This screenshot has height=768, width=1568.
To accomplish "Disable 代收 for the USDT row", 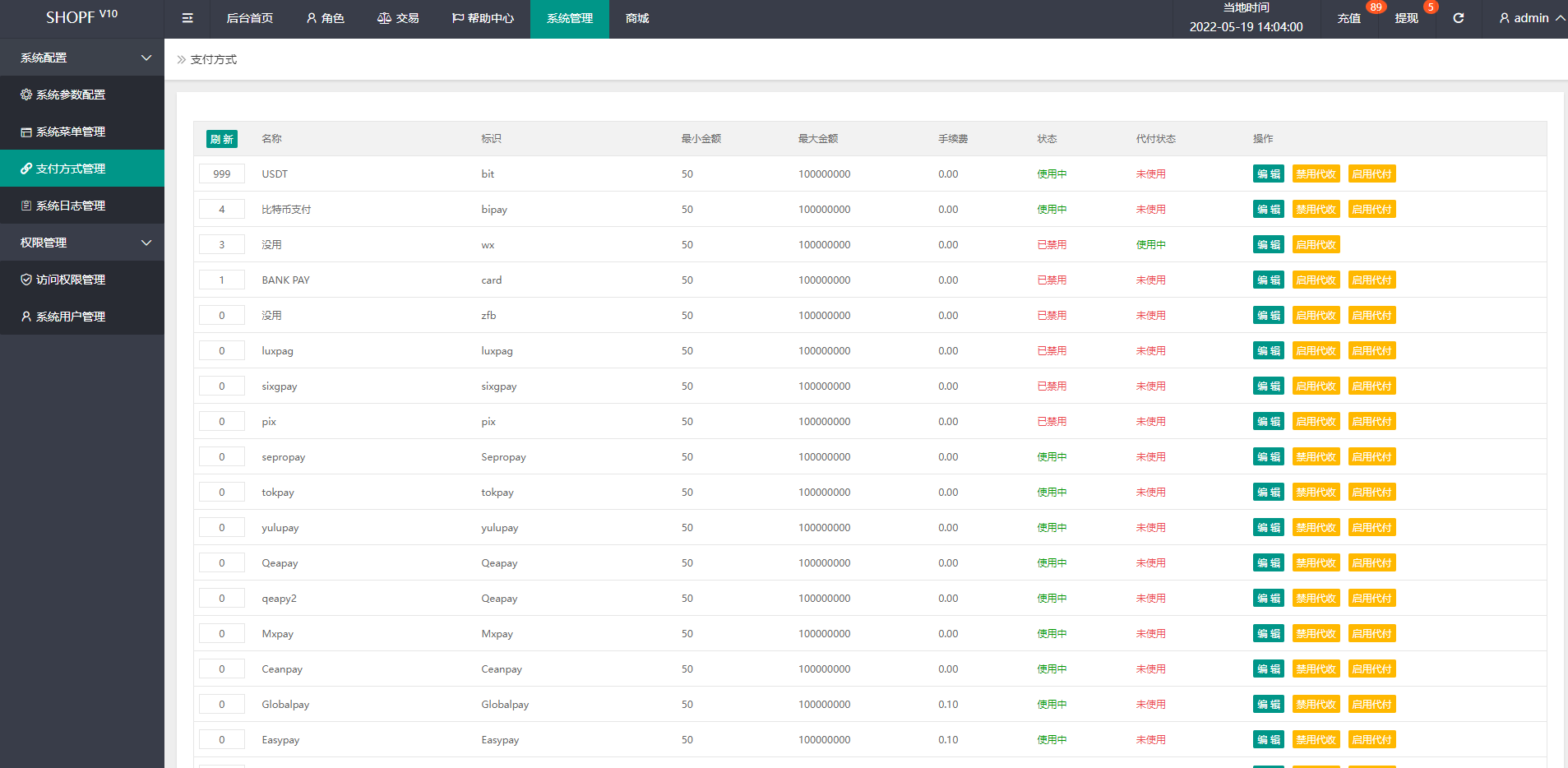I will (x=1316, y=174).
